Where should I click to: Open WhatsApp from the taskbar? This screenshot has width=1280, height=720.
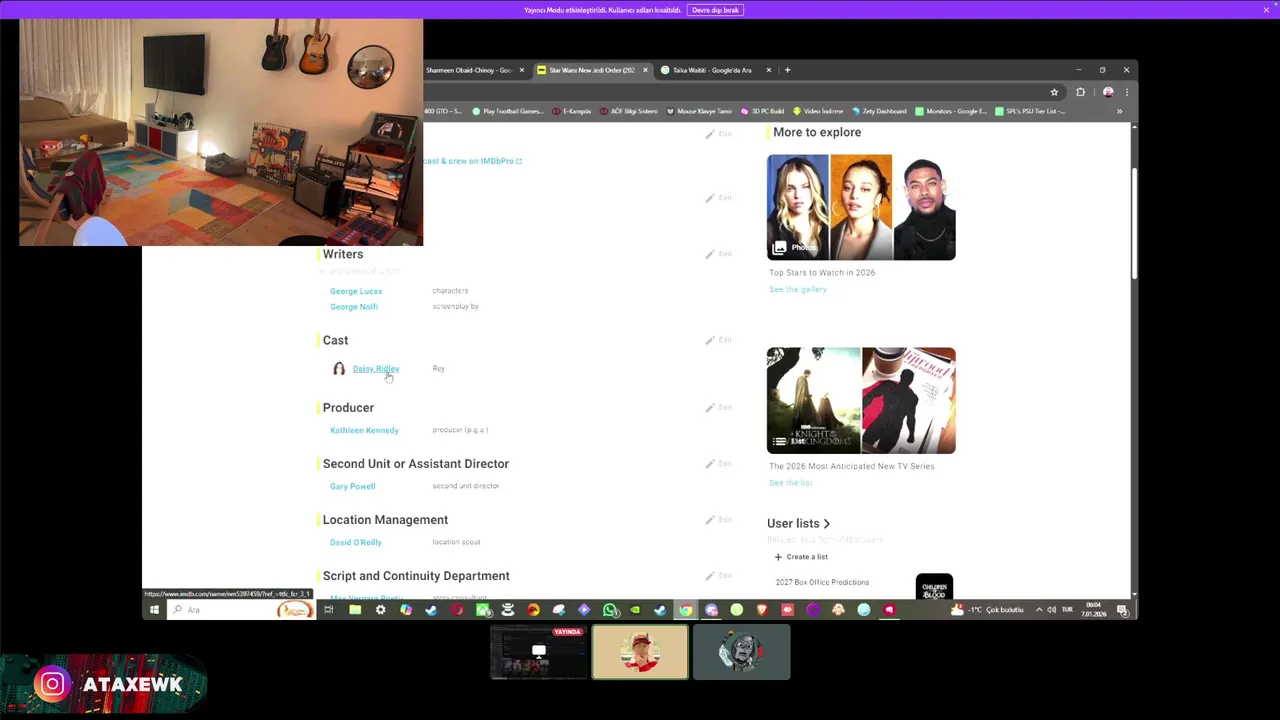(x=610, y=610)
